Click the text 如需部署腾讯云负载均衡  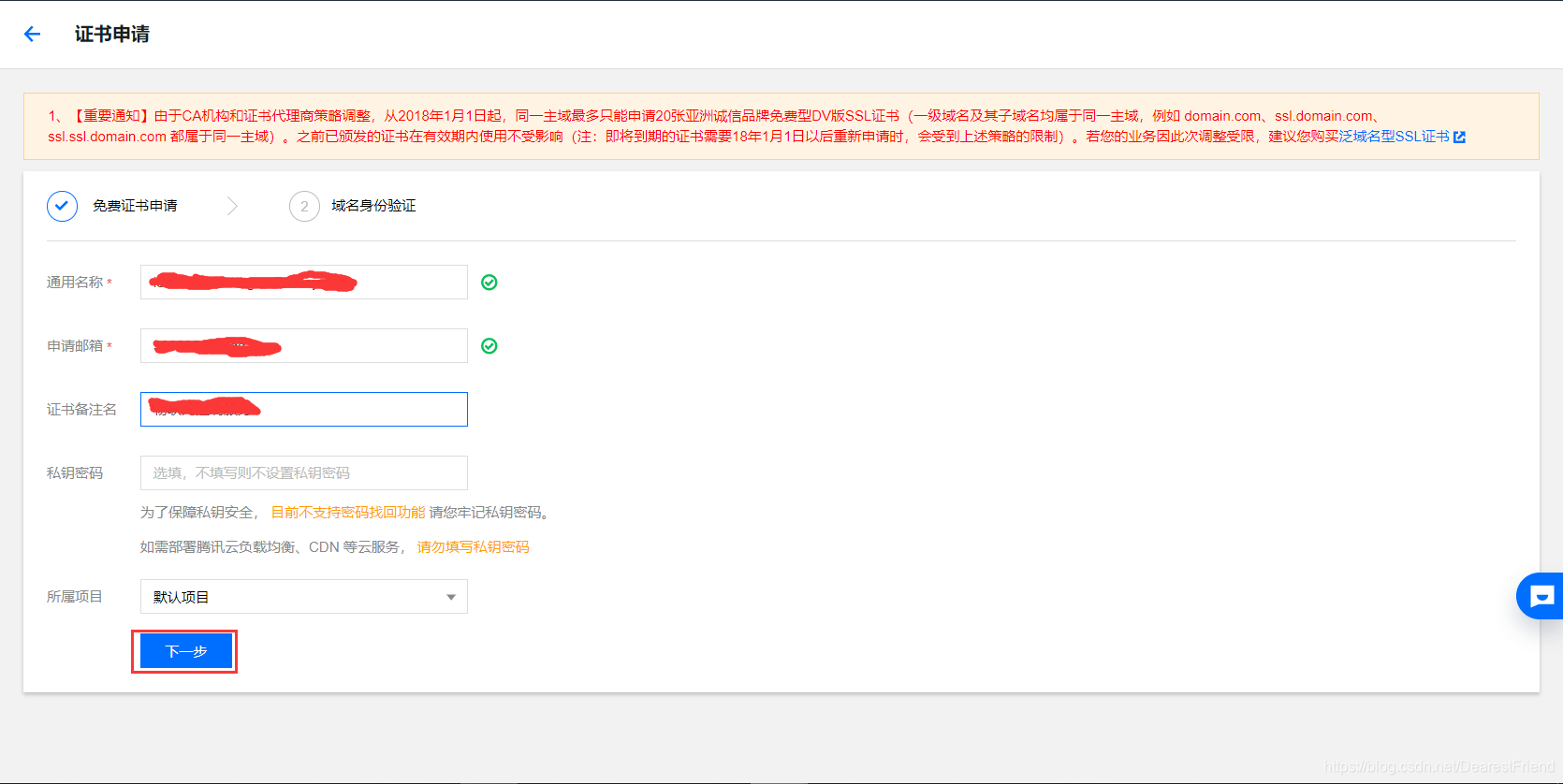218,547
